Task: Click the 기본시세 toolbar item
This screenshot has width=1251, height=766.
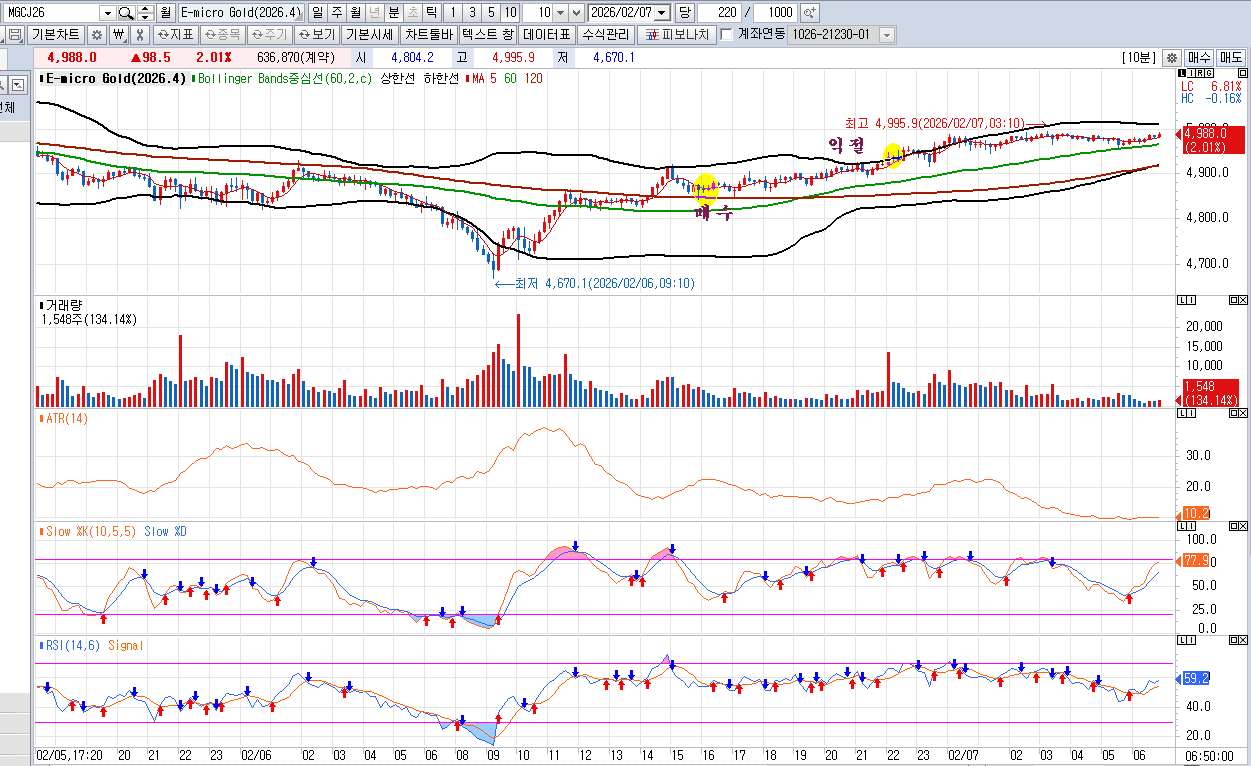Action: (371, 34)
